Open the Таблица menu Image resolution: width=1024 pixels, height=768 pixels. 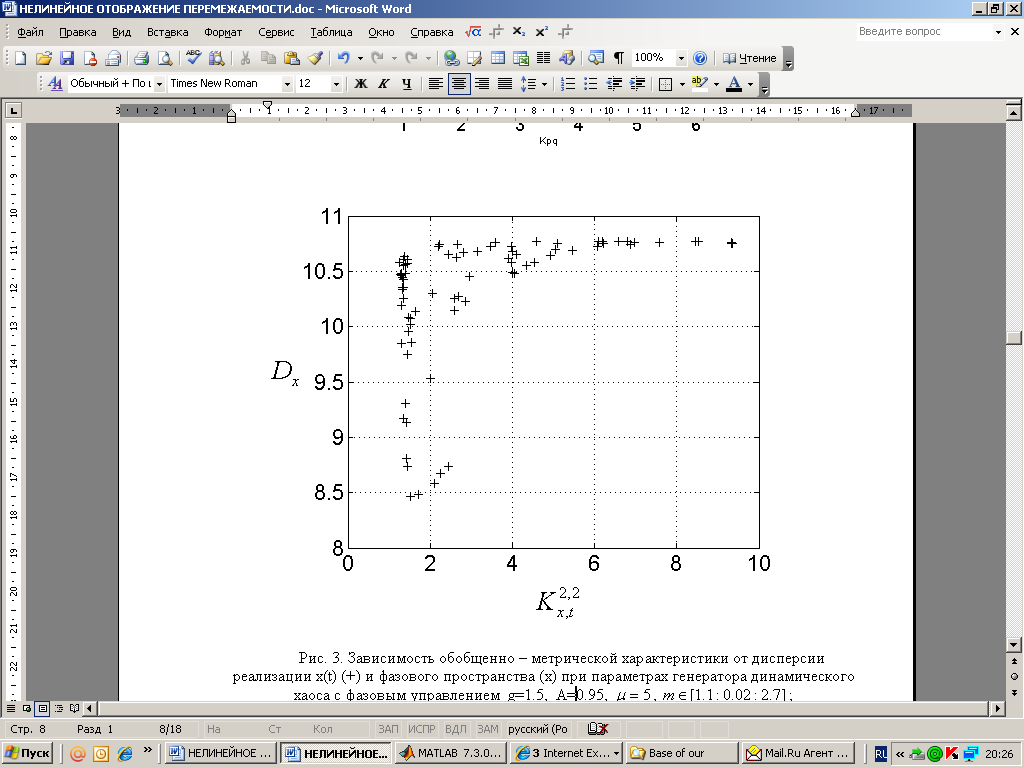coord(331,32)
